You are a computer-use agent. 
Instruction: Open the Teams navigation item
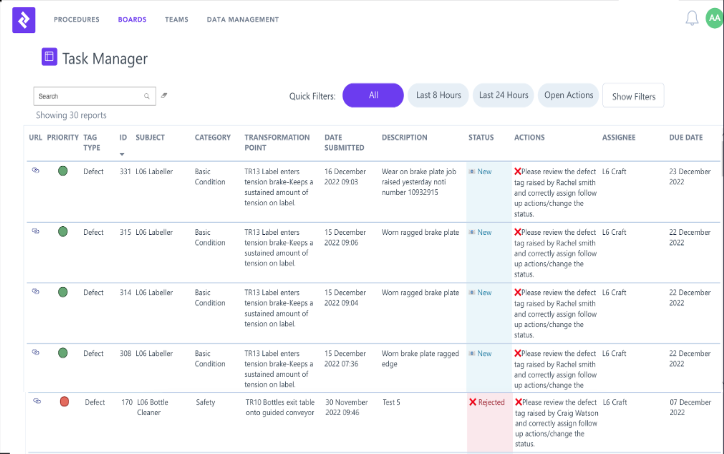176,19
